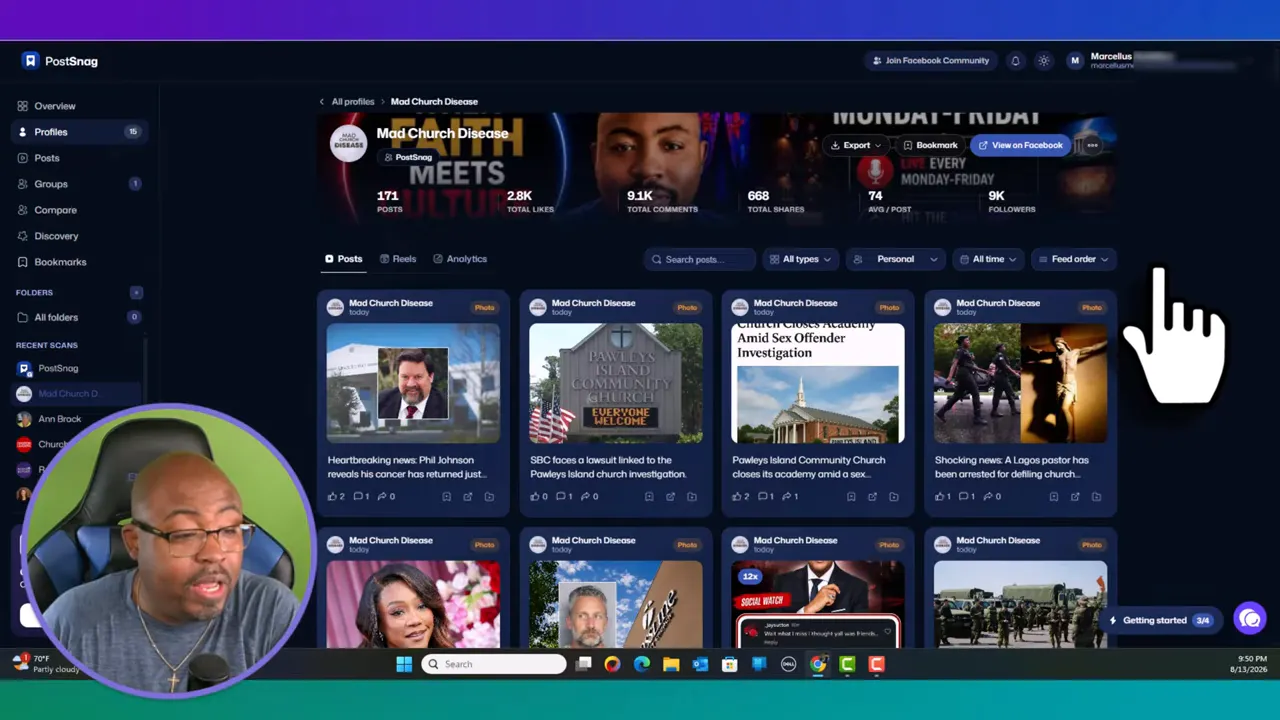This screenshot has height=720, width=1280.
Task: Click the Getting started 3/4 button
Action: (x=1161, y=620)
